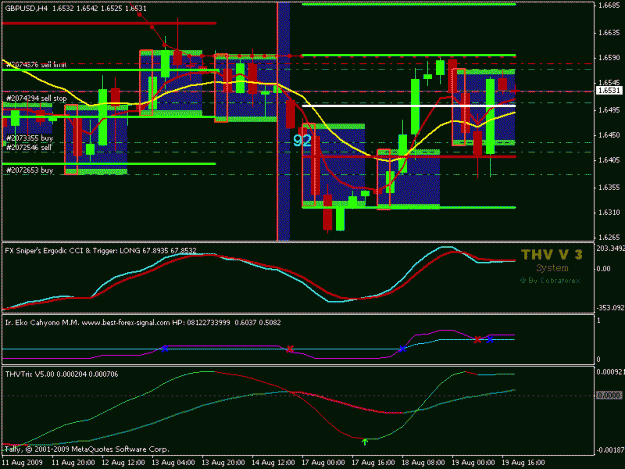Screen dimensions: 625x469
Task: Click the earliest blue X signal marker
Action: coord(164,349)
